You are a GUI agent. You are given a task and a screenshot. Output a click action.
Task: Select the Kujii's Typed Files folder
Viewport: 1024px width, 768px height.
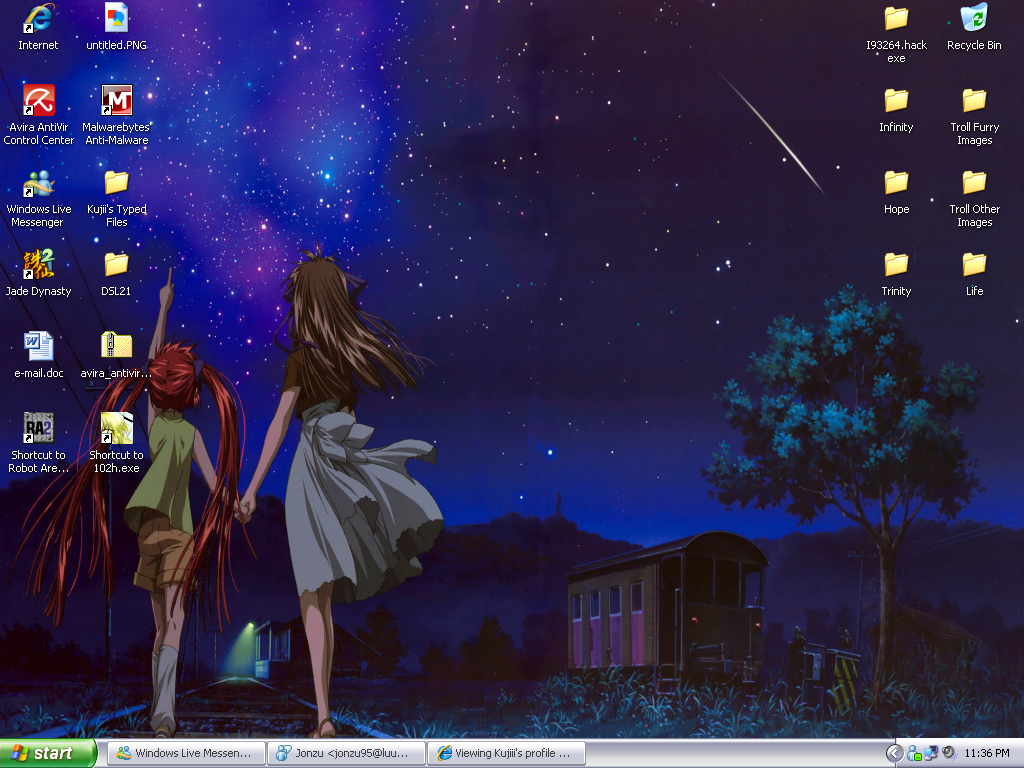pyautogui.click(x=116, y=182)
